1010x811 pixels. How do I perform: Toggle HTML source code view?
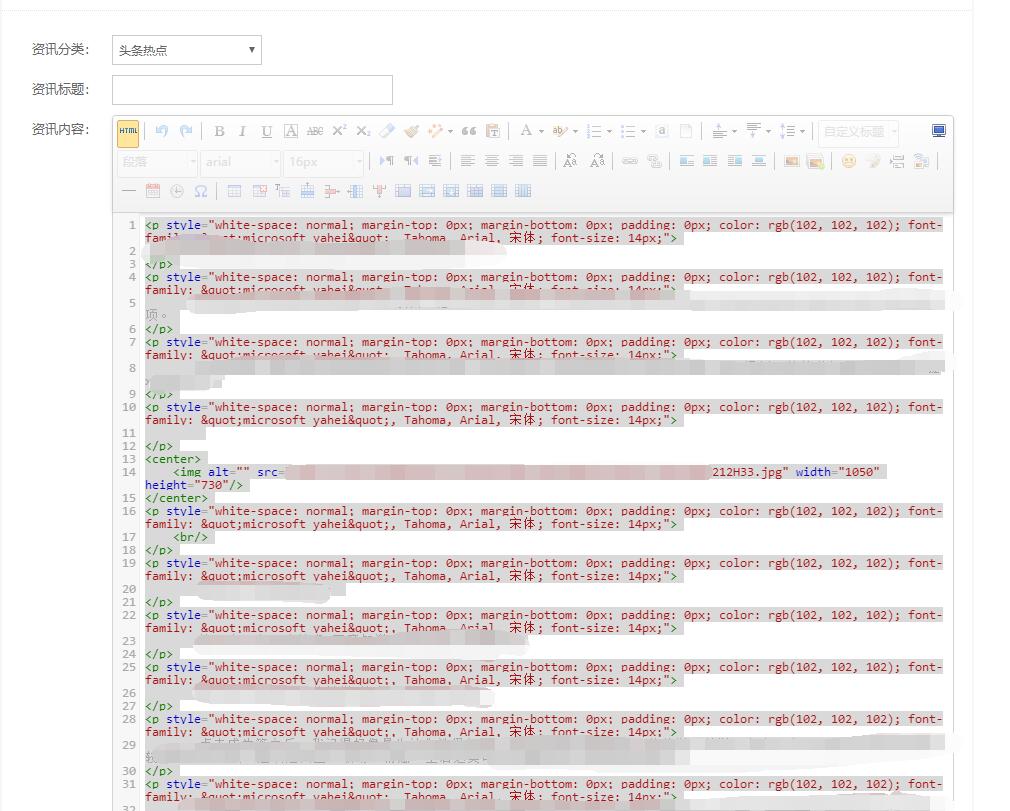click(x=128, y=132)
